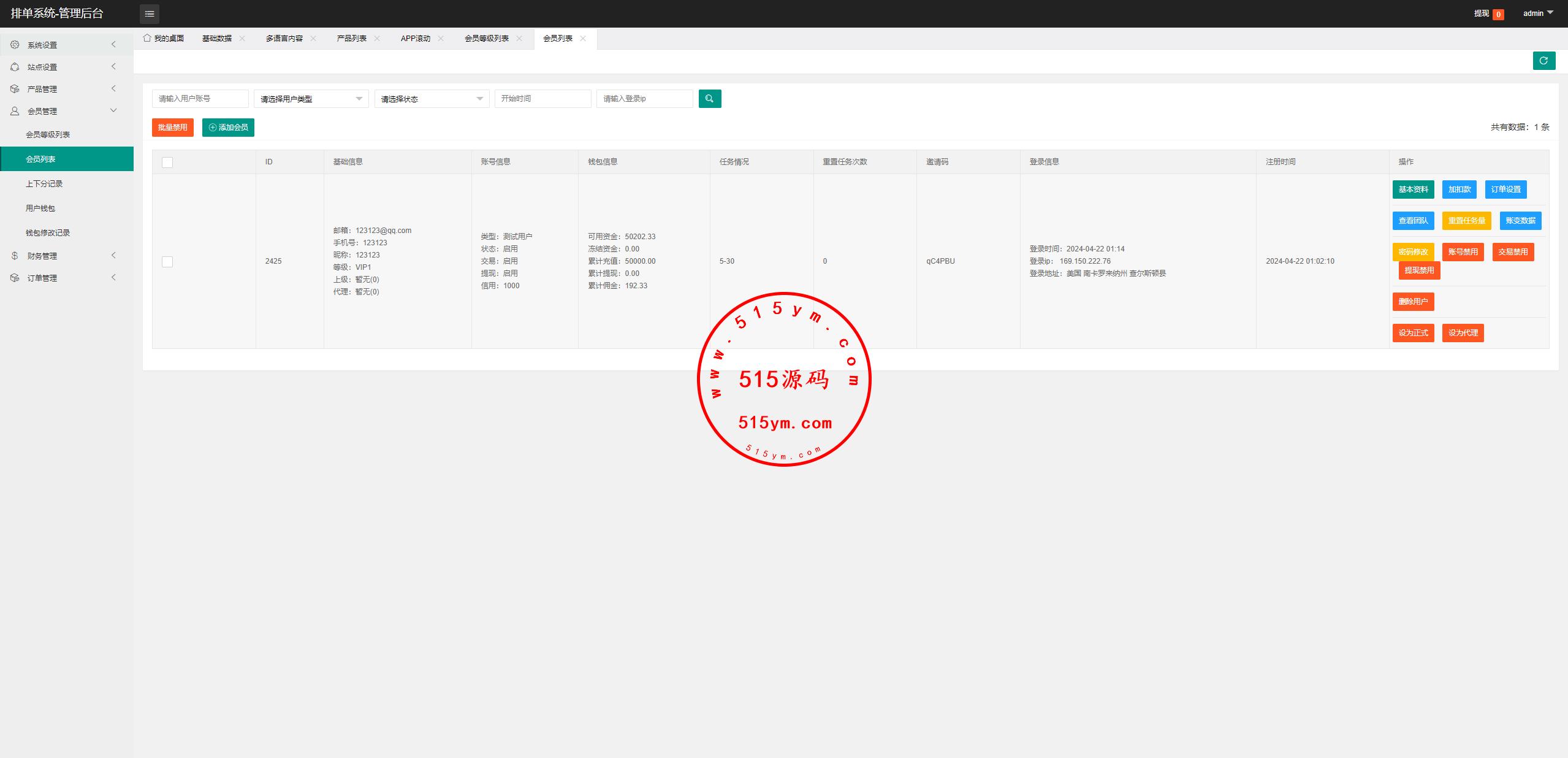This screenshot has height=758, width=1568.
Task: Switch to the APP滚动 tab
Action: click(x=415, y=39)
